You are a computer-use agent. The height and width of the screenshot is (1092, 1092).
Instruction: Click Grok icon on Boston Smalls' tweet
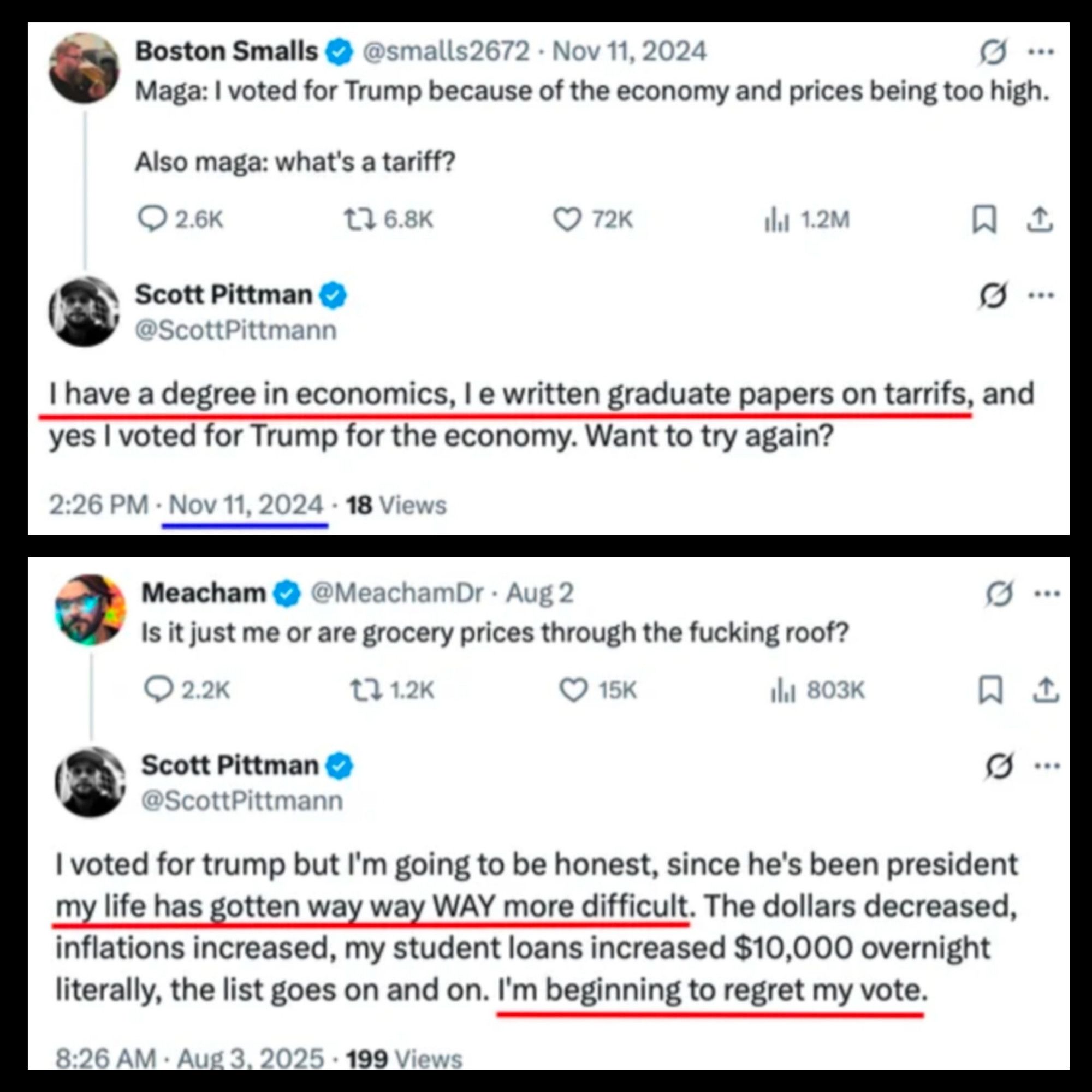993,52
